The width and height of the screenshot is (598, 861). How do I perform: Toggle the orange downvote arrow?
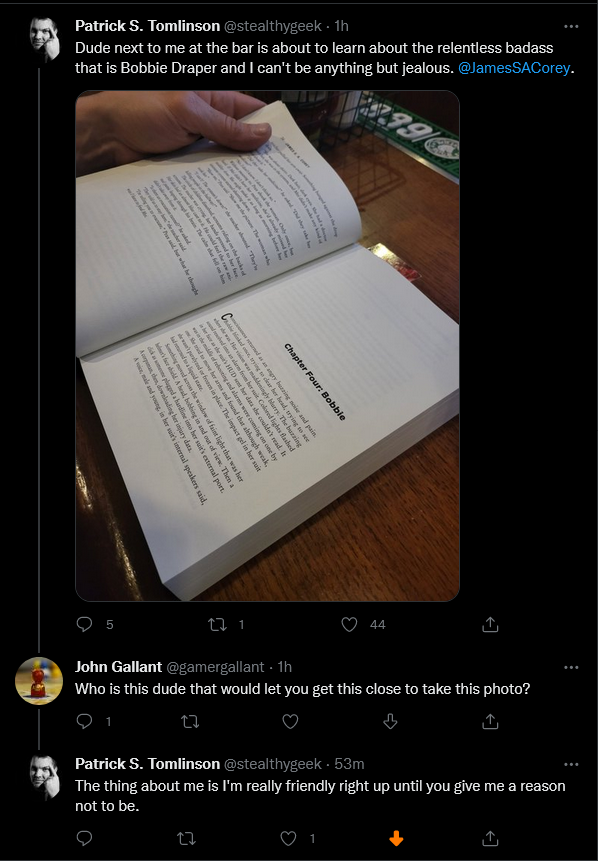point(396,838)
